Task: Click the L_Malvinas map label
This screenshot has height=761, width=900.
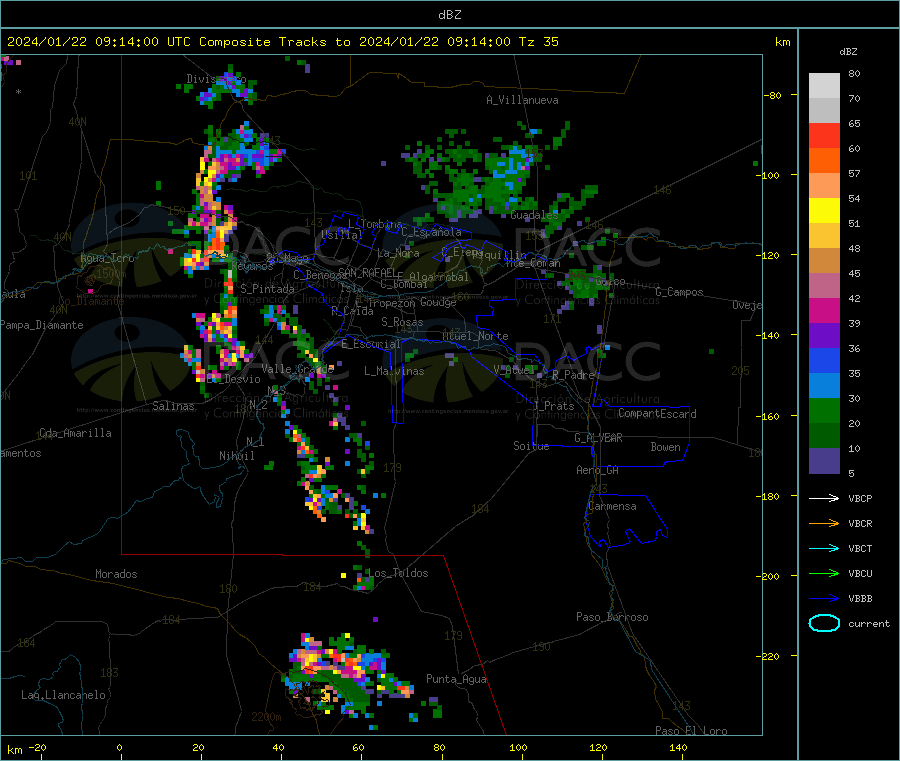Action: 394,371
